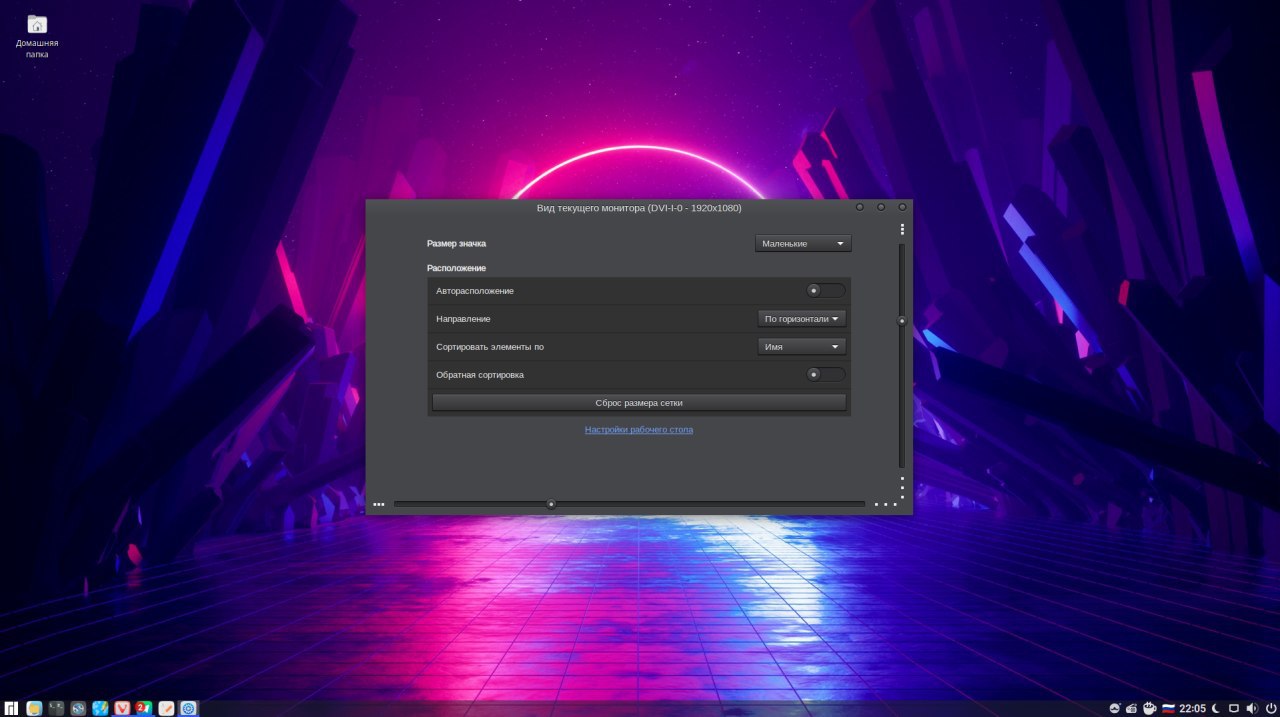Open the terminal from the taskbar

pyautogui.click(x=56, y=708)
